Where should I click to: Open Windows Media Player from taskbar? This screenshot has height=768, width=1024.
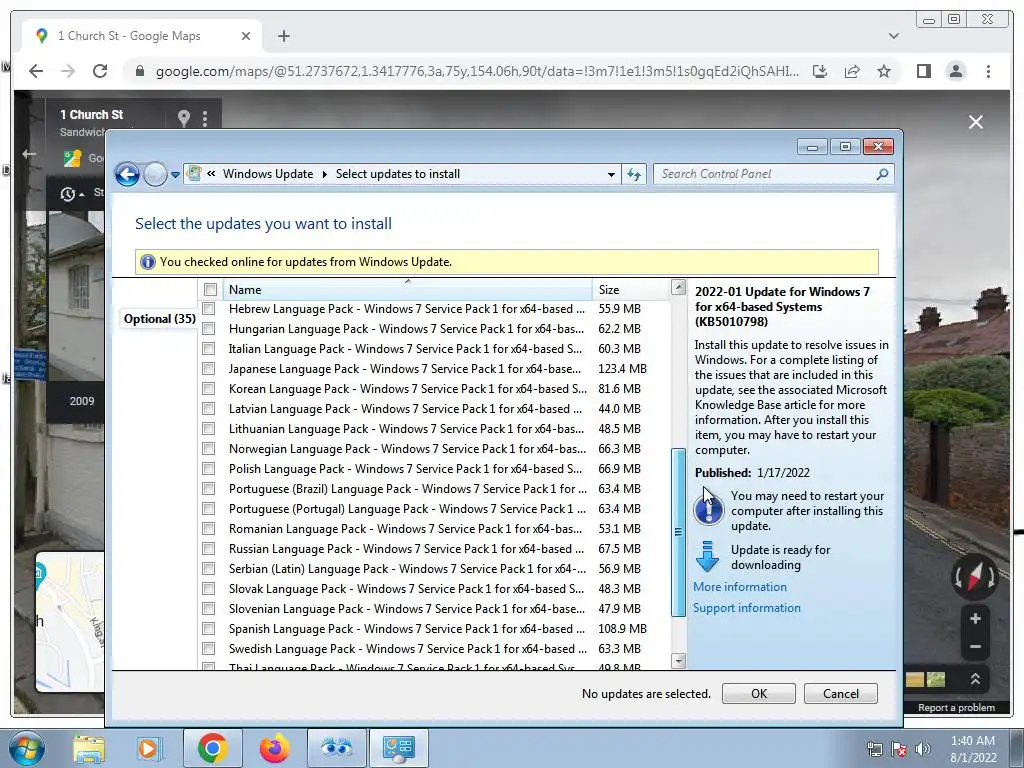(x=148, y=748)
